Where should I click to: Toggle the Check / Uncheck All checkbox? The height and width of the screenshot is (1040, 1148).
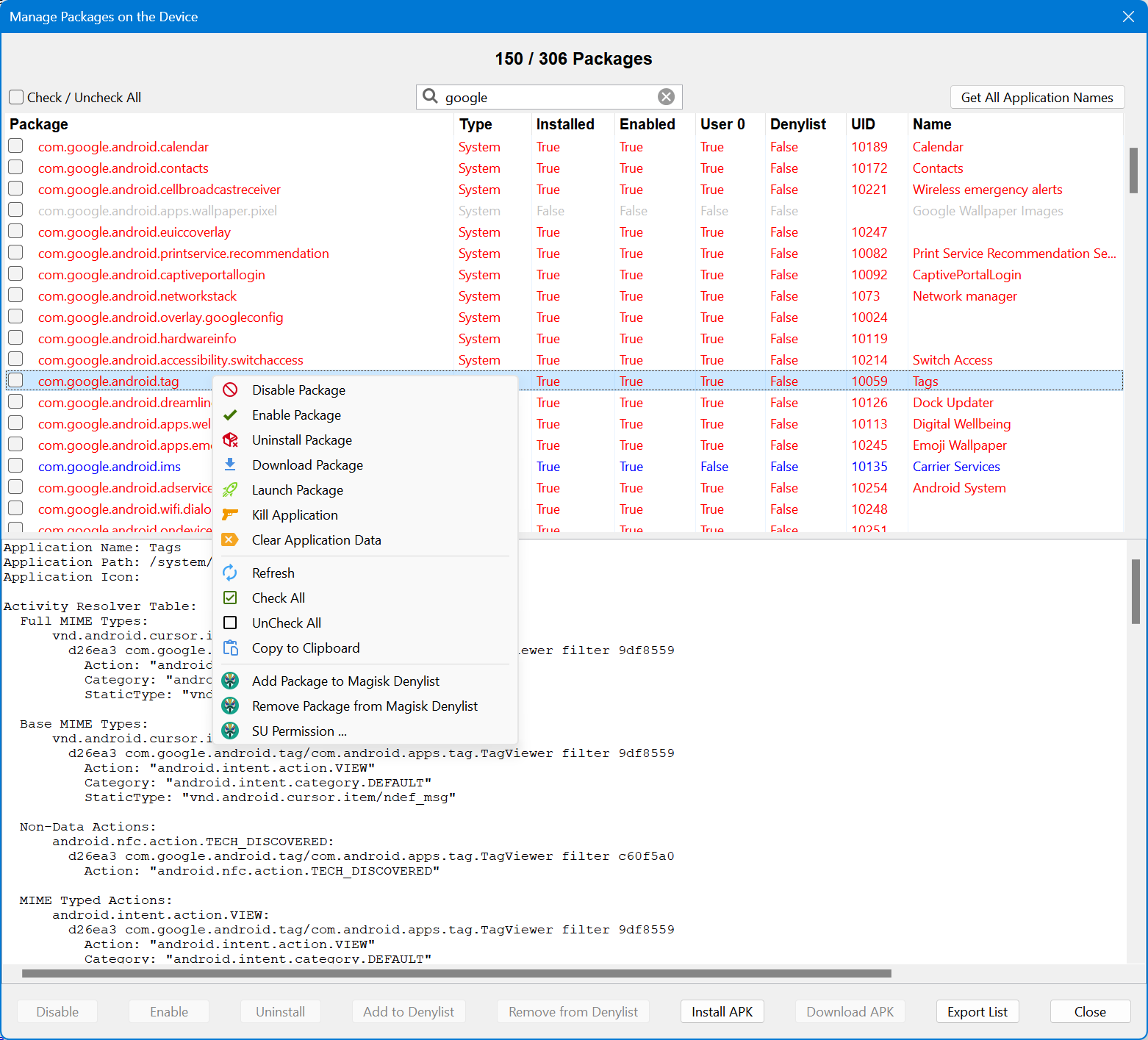point(16,97)
